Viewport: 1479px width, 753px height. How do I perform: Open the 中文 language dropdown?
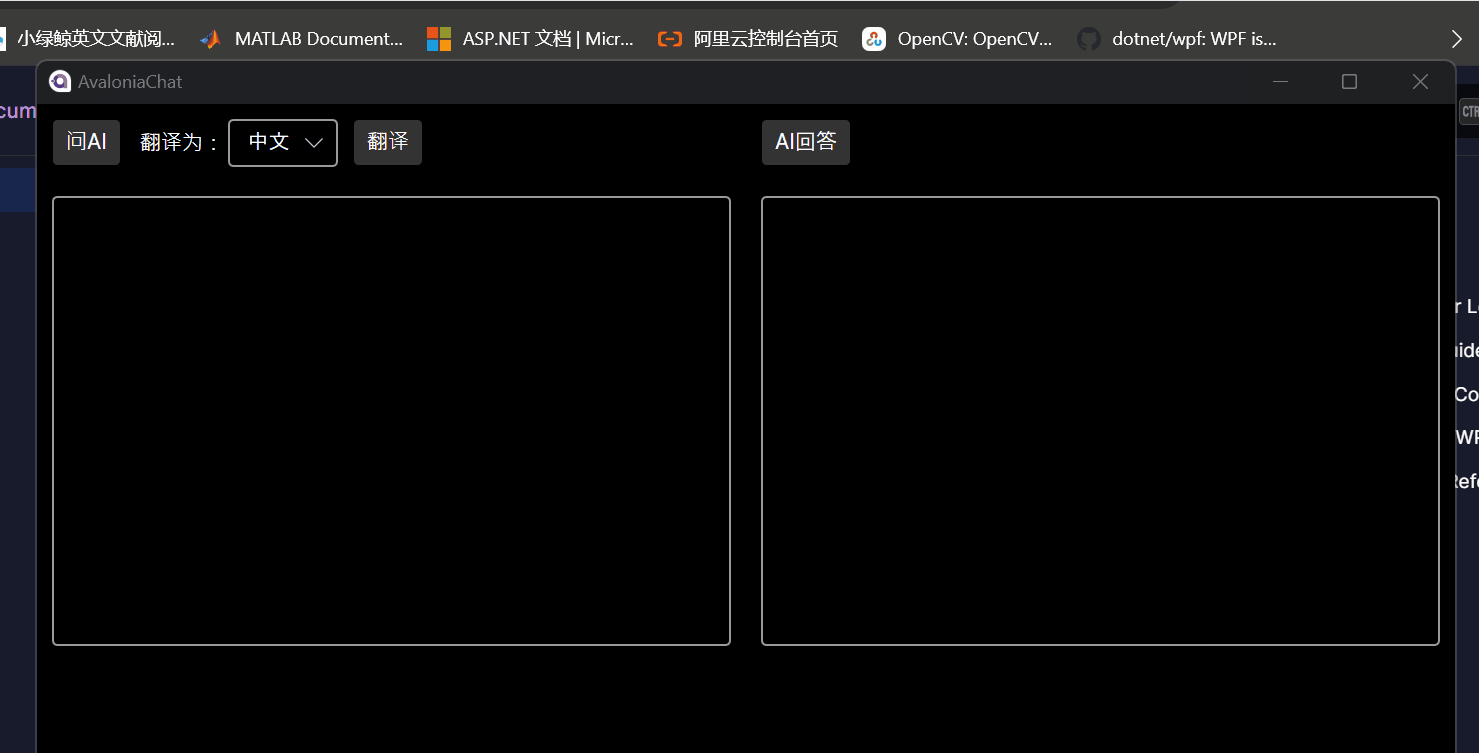[283, 143]
